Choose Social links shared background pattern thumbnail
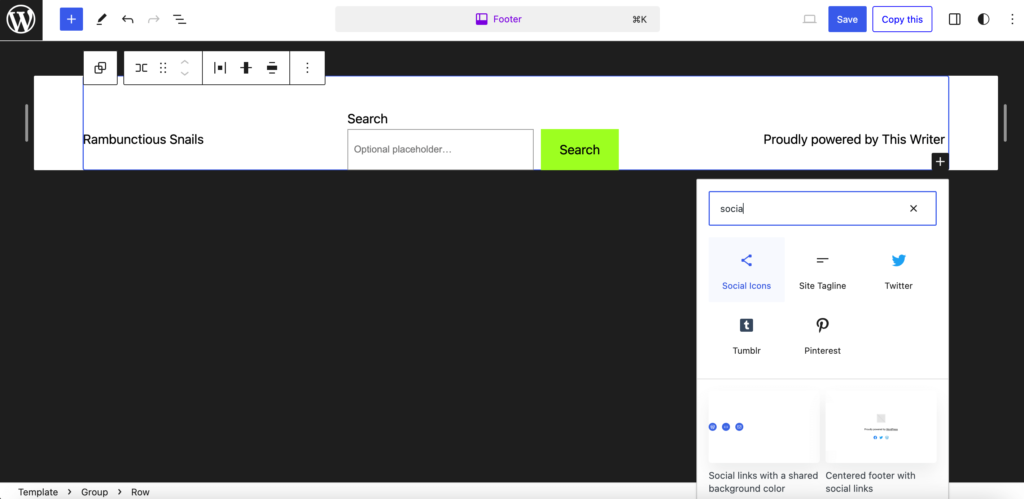 tap(763, 427)
